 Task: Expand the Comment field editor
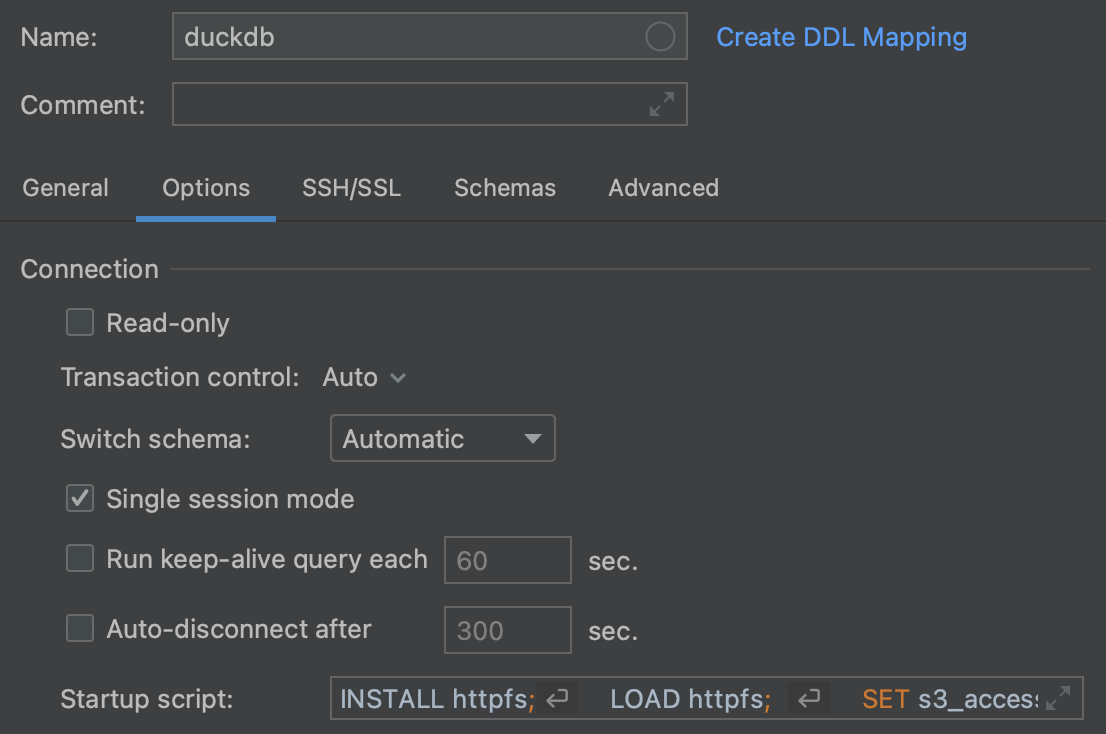(x=661, y=103)
